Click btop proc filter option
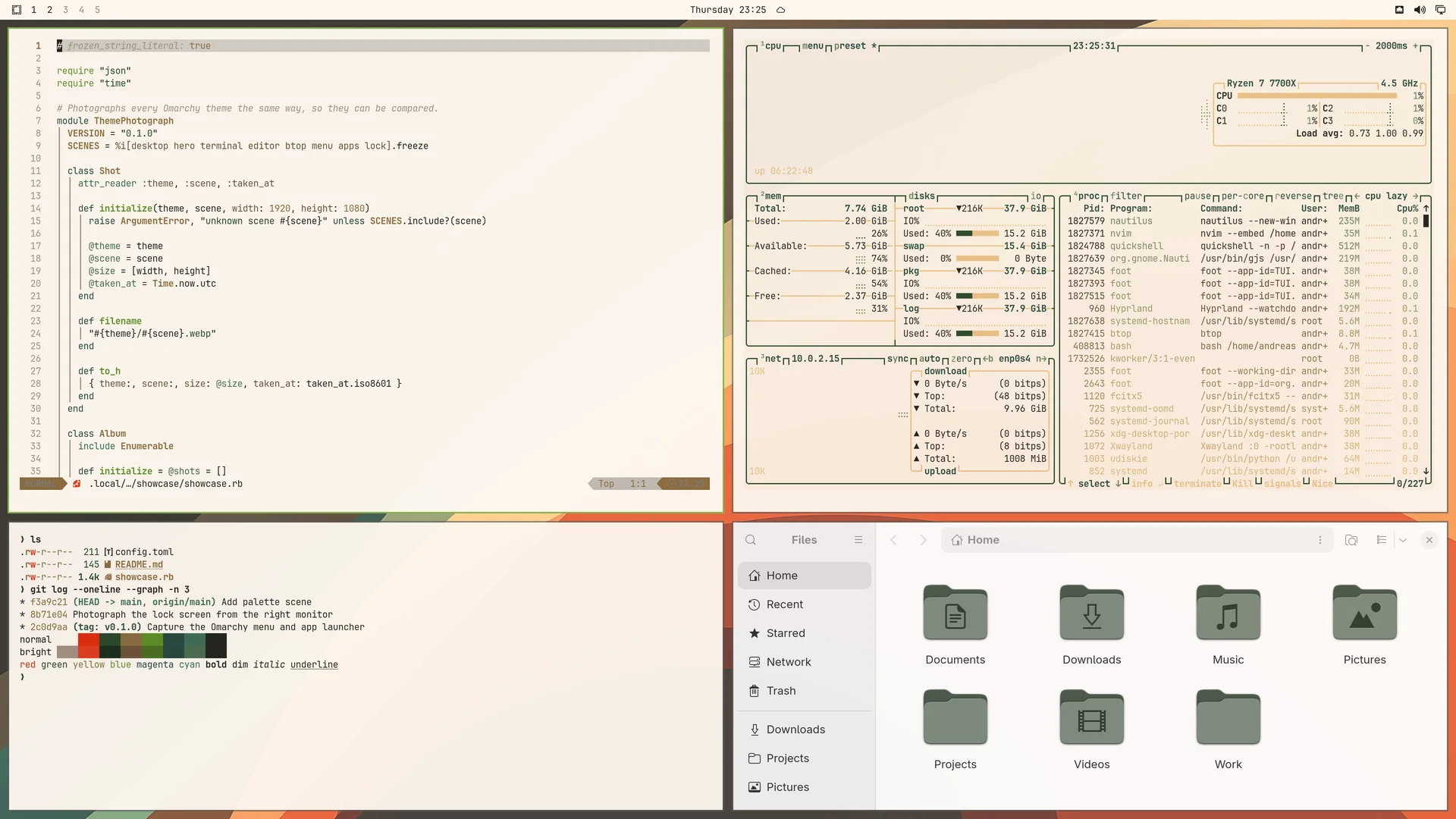1456x819 pixels. point(1126,196)
